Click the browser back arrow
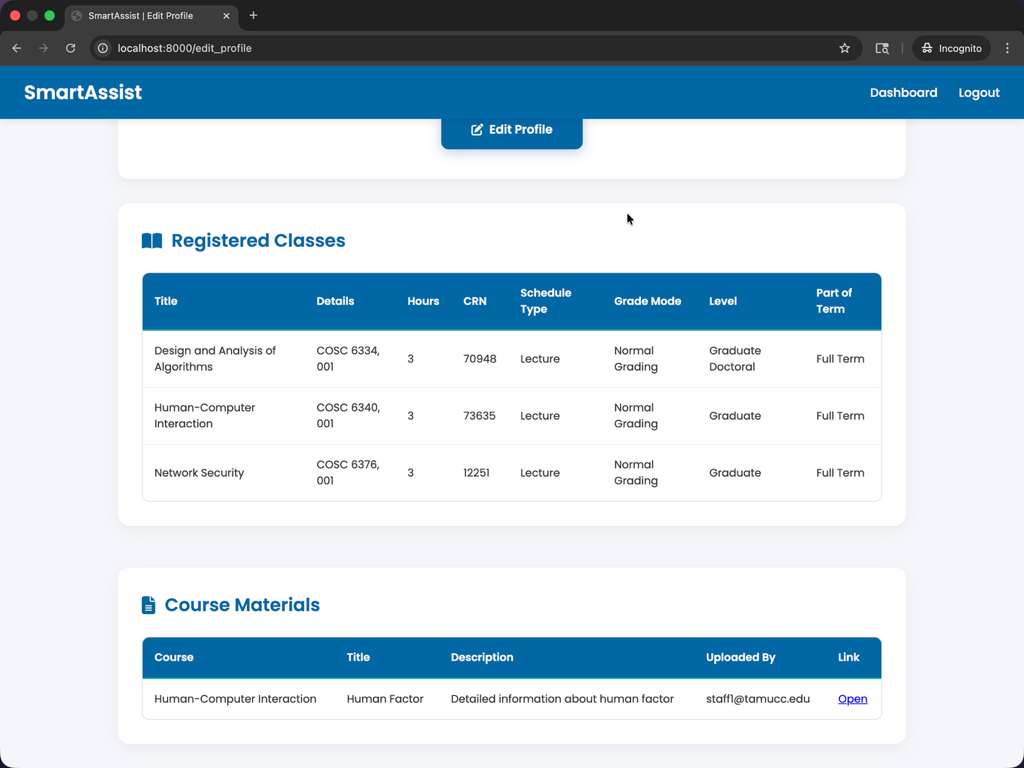 (x=17, y=48)
